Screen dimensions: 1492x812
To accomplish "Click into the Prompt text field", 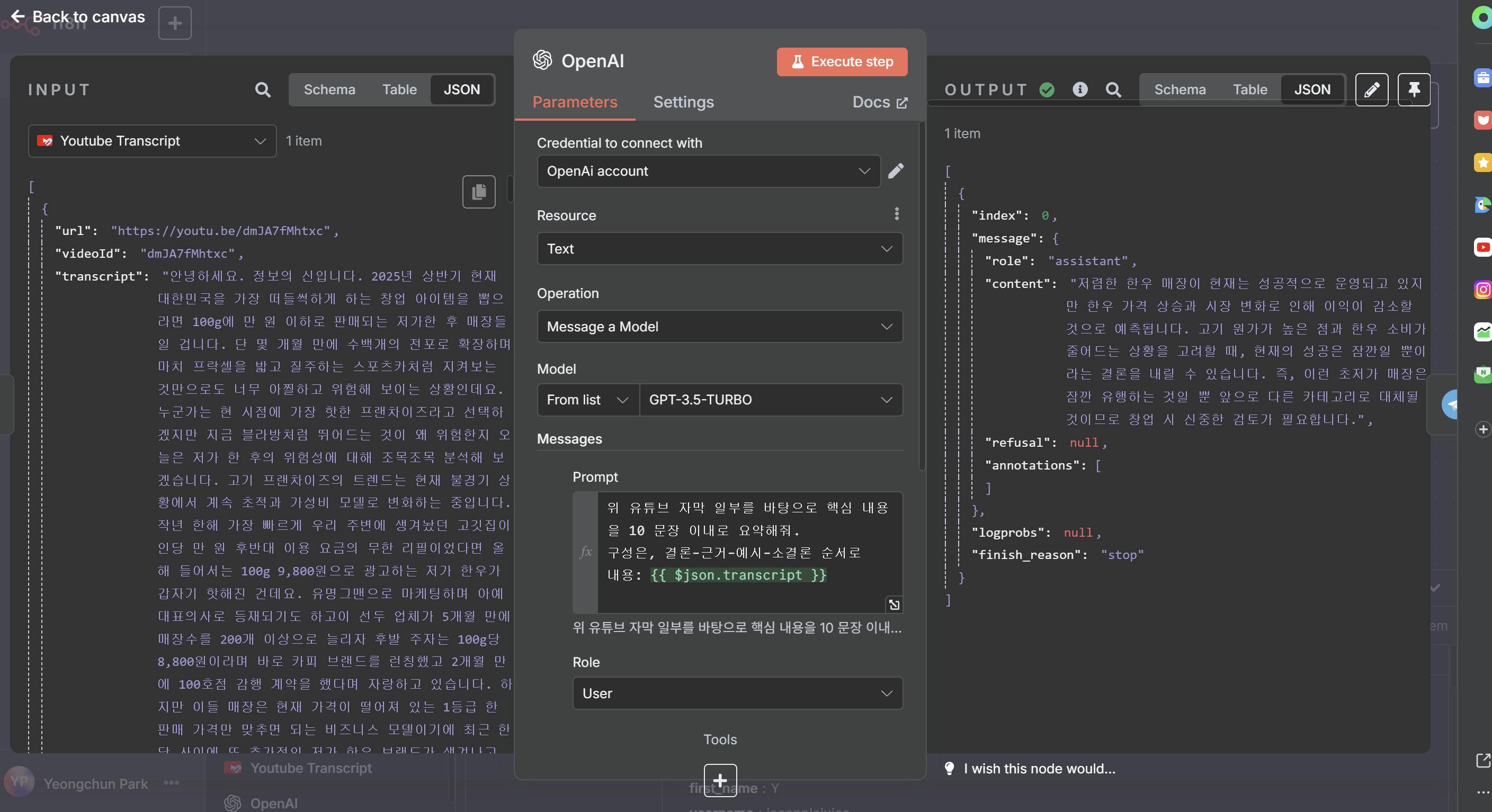I will pos(747,541).
